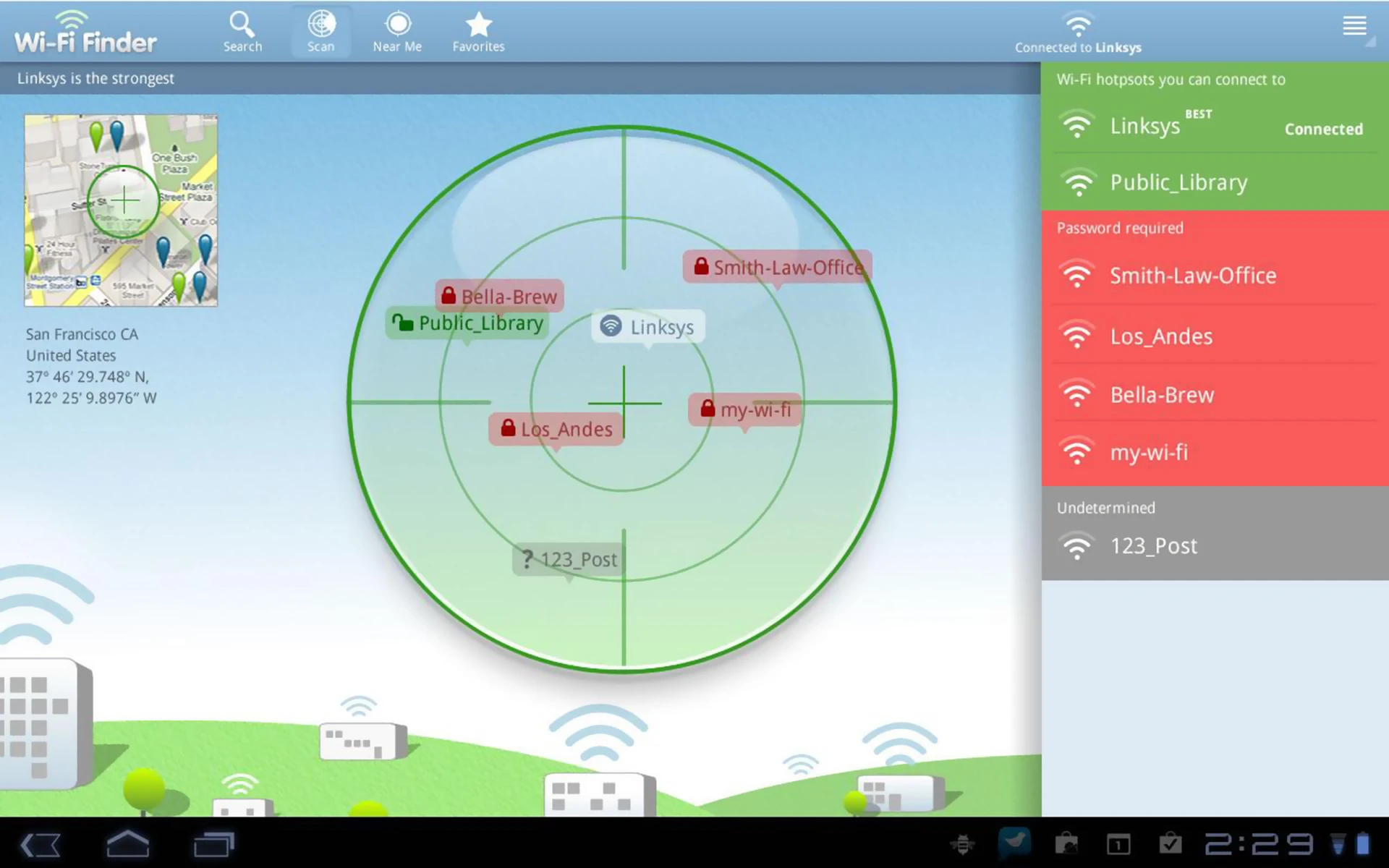Viewport: 1389px width, 868px height.
Task: Open the hamburger menu at top right
Action: tap(1354, 27)
